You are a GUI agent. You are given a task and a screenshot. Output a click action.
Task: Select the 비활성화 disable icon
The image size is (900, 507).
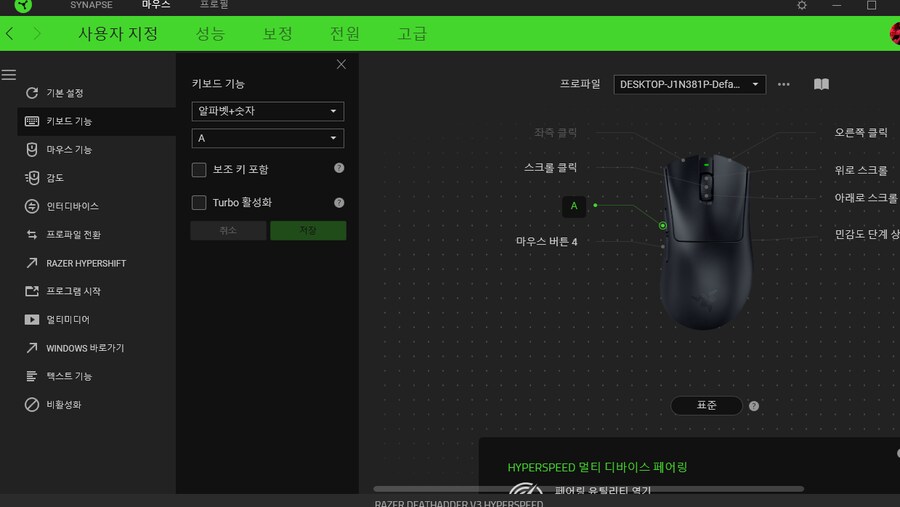click(x=32, y=404)
